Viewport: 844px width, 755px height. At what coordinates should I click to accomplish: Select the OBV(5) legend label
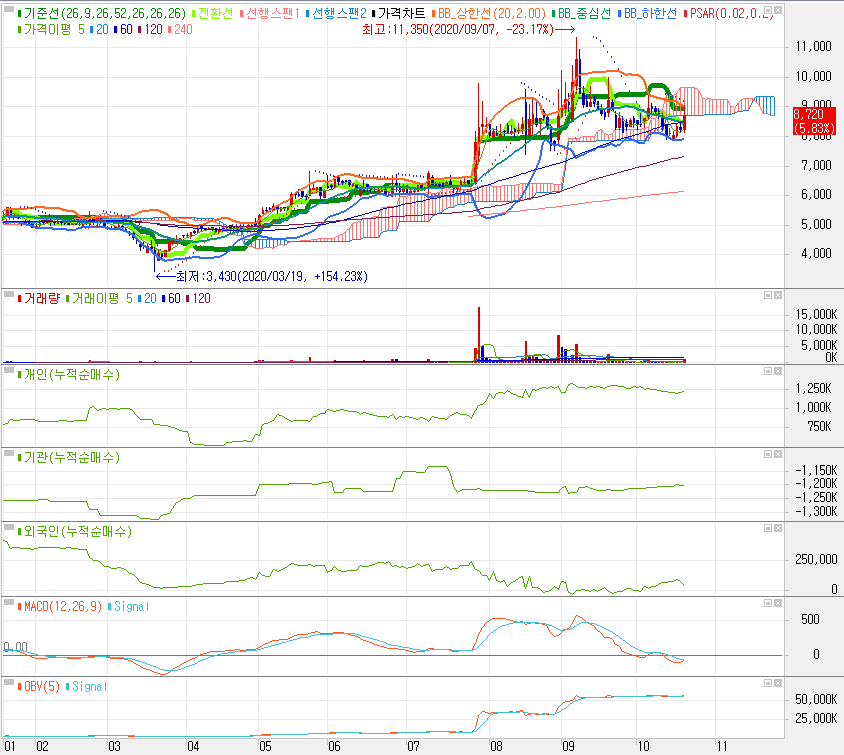pos(39,687)
